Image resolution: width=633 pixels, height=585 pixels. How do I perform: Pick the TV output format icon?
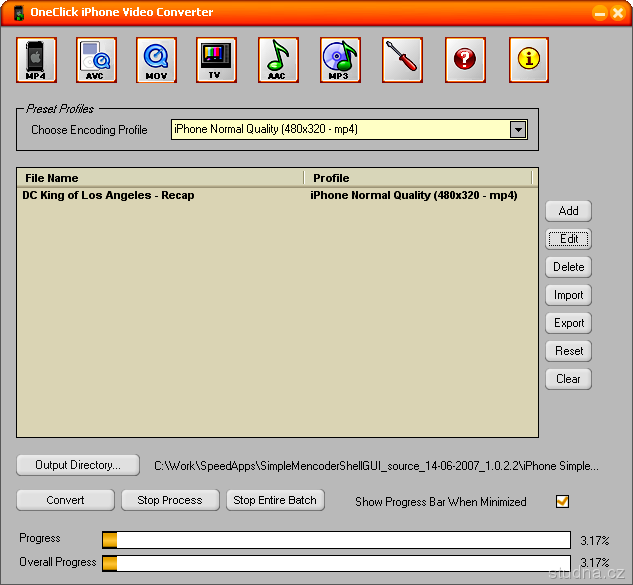pyautogui.click(x=216, y=60)
